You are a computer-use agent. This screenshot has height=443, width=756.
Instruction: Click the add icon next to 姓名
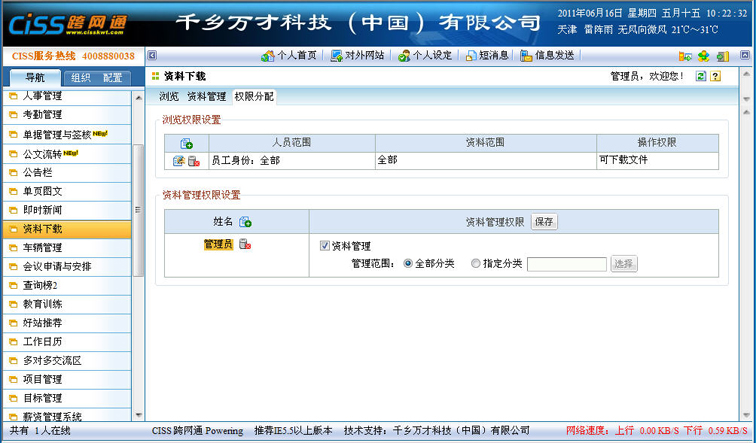245,222
